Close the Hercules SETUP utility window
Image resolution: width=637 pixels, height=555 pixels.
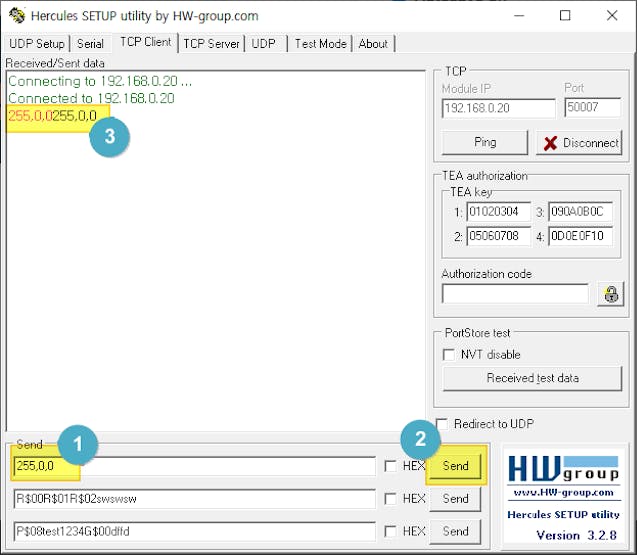(x=612, y=16)
